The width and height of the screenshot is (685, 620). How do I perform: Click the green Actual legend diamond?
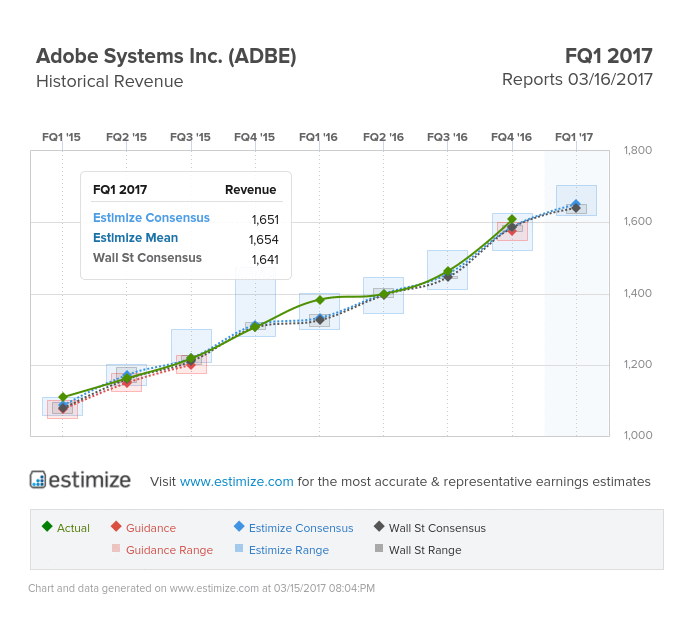coord(47,526)
